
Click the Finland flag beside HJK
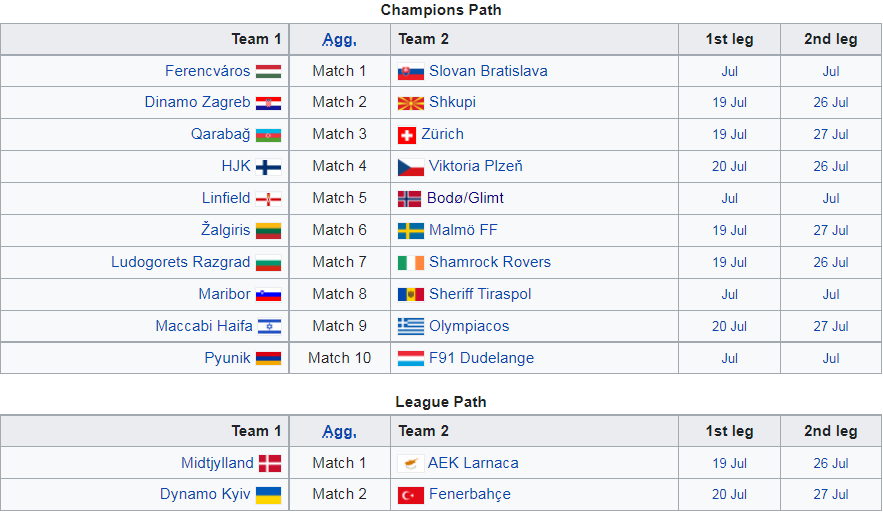pyautogui.click(x=268, y=167)
